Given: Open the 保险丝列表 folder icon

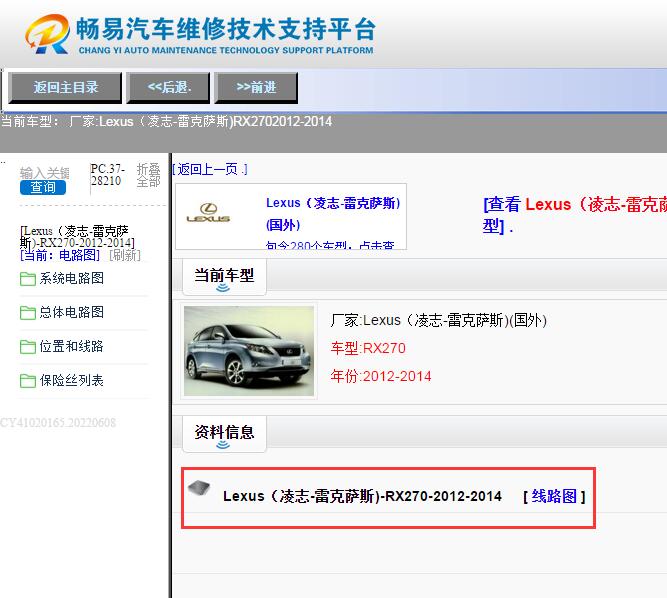Looking at the screenshot, I should point(28,381).
